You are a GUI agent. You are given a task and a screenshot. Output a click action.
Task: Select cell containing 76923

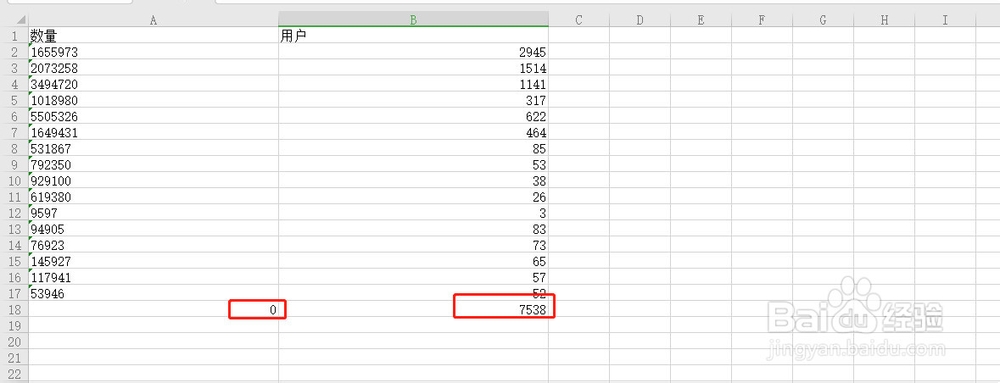(153, 245)
